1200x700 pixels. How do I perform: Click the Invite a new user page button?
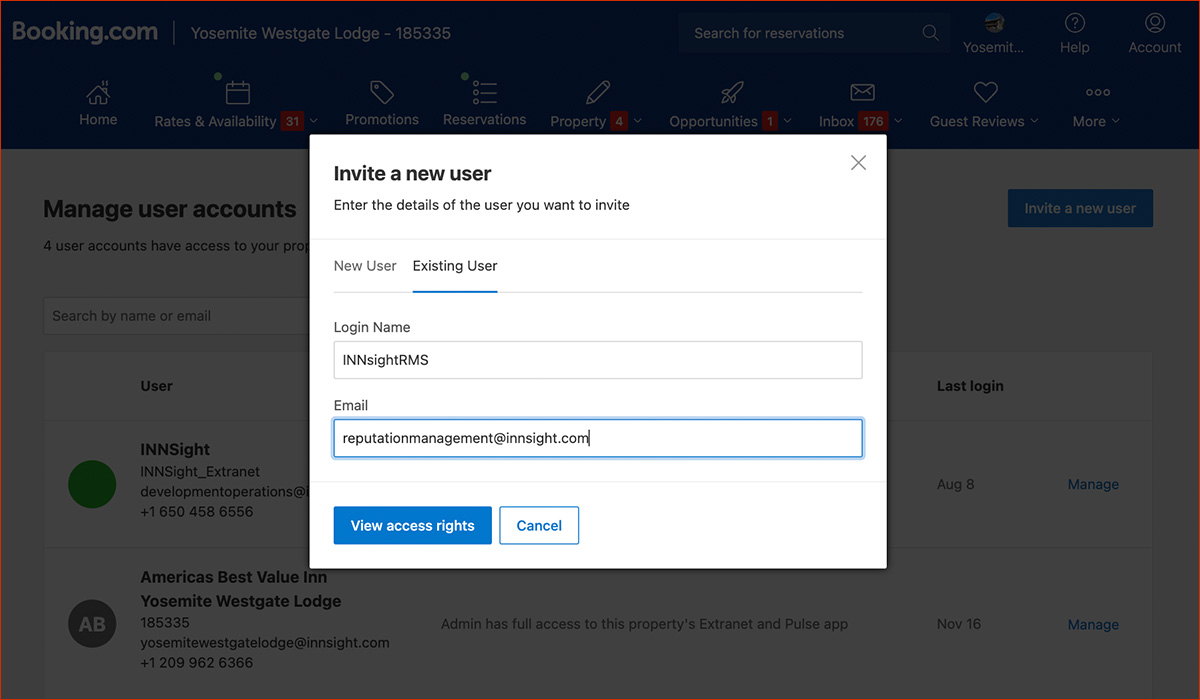(1080, 208)
